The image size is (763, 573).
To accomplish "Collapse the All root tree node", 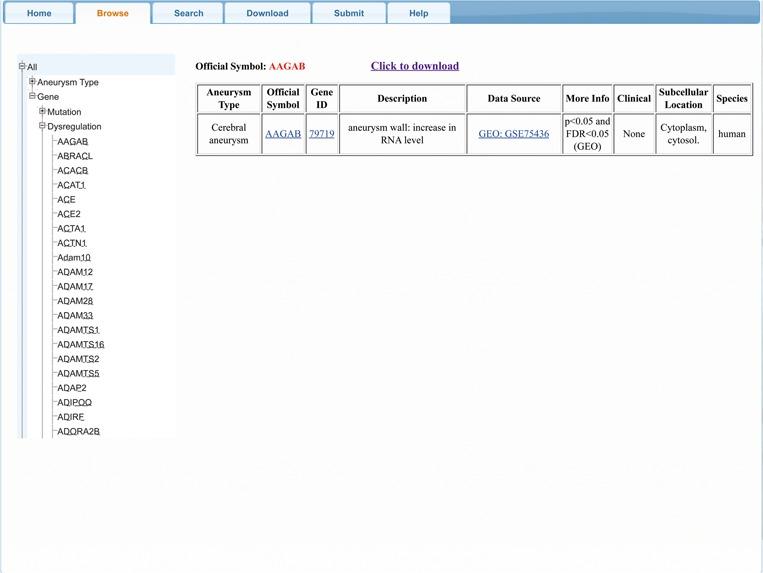I will 22,67.
